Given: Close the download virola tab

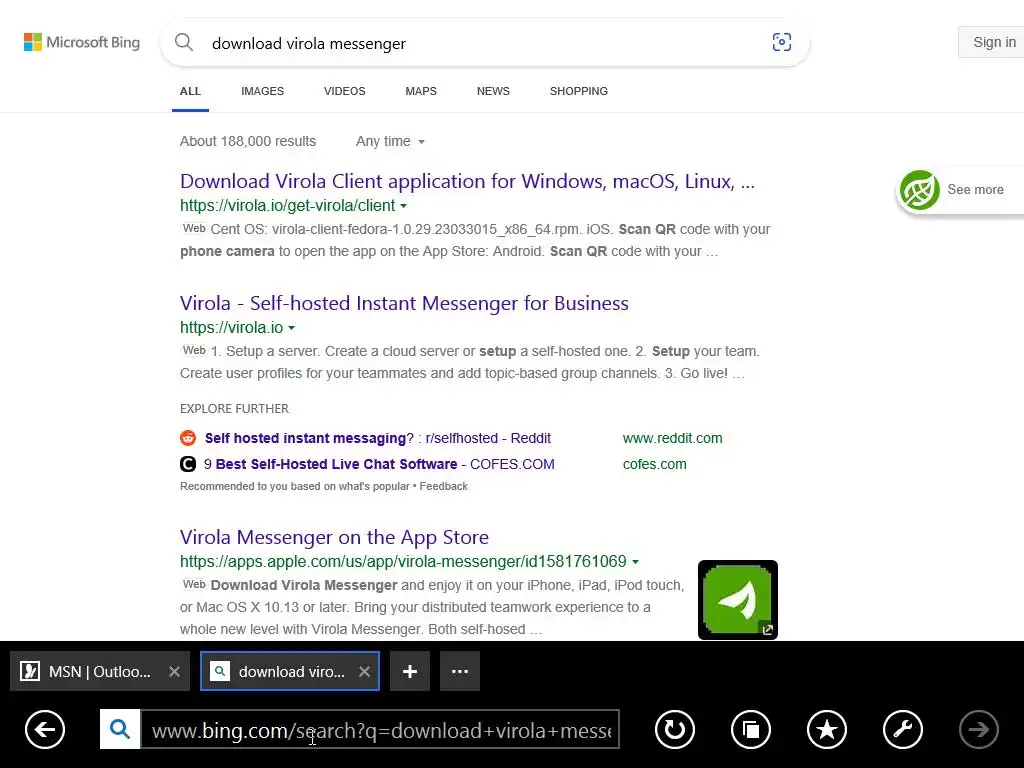Looking at the screenshot, I should (x=364, y=671).
